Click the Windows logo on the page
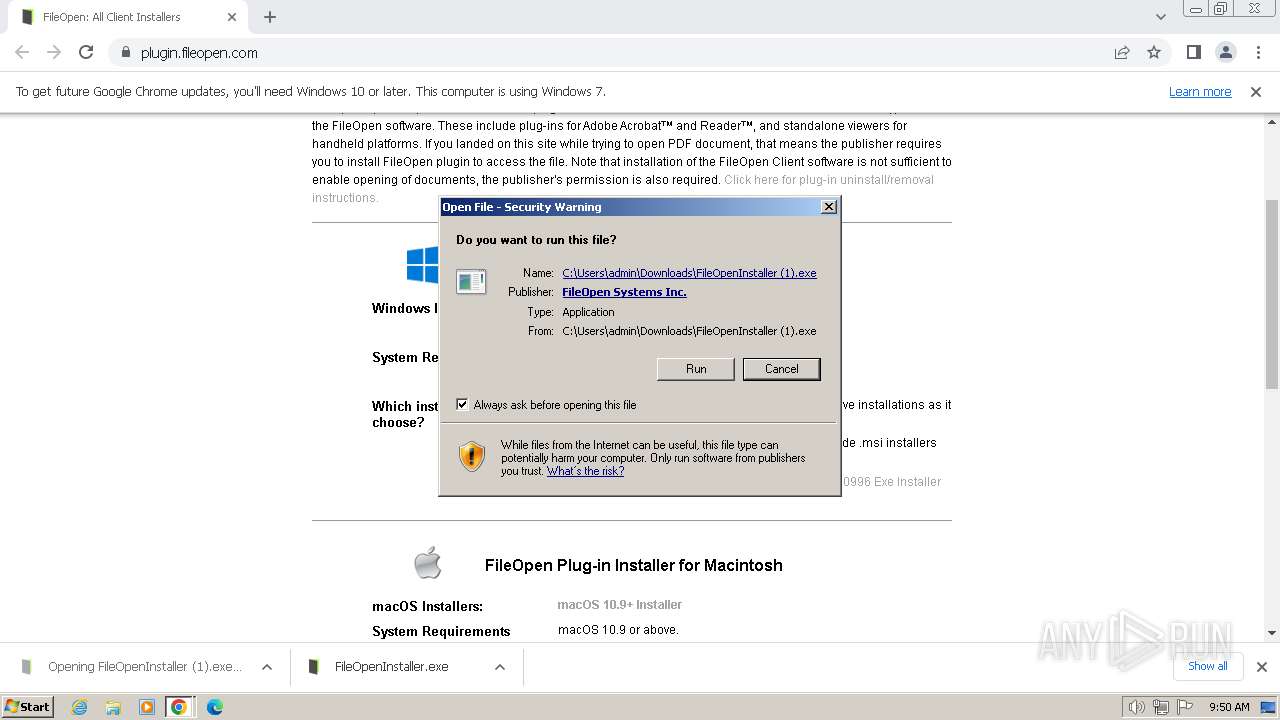Screen dimensions: 1280x720 coord(422,265)
